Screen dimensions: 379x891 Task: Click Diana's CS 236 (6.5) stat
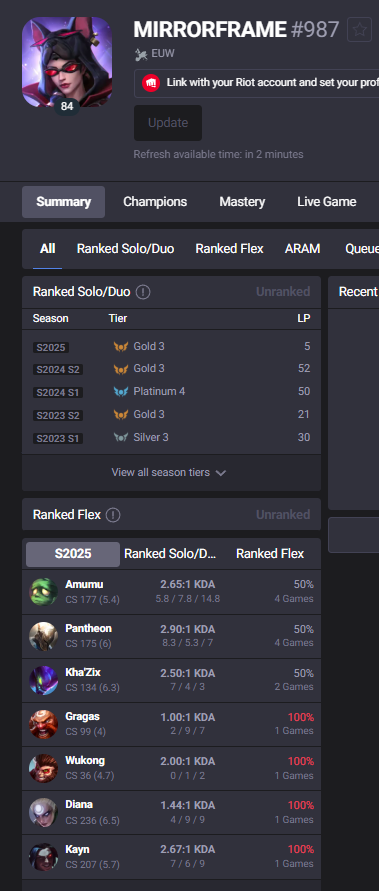pos(93,820)
